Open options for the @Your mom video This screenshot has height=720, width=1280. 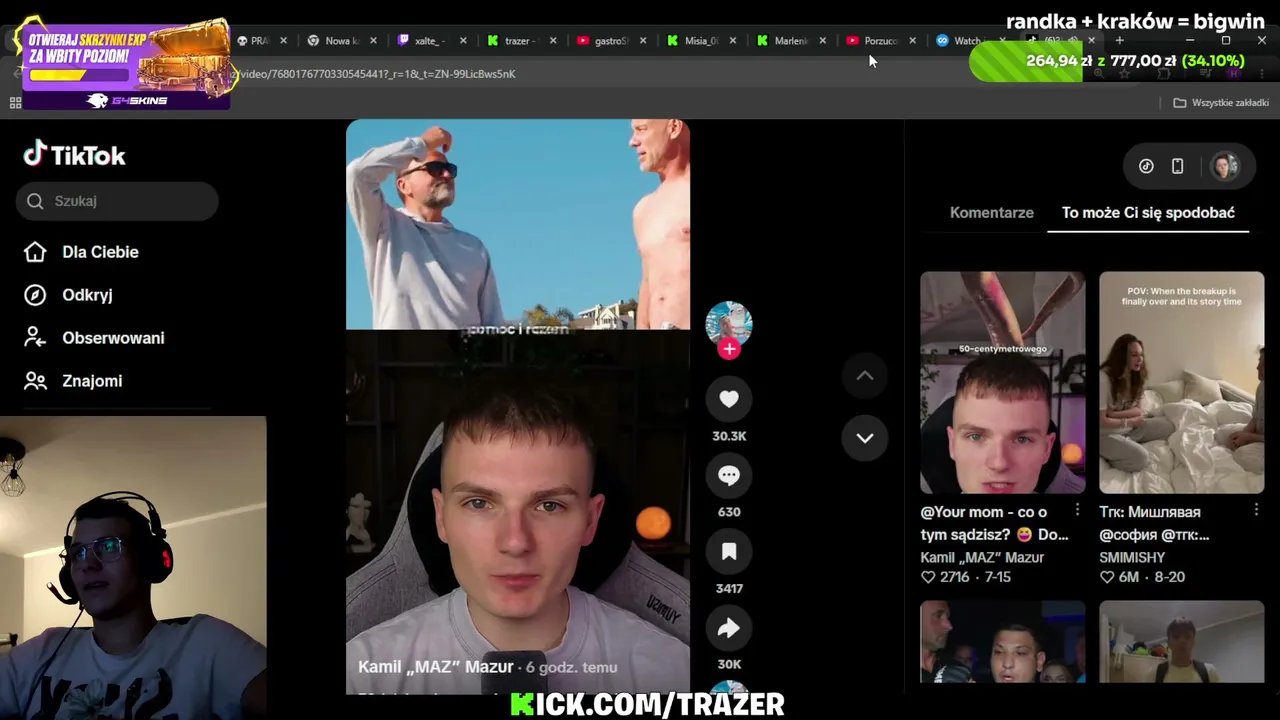(x=1077, y=510)
